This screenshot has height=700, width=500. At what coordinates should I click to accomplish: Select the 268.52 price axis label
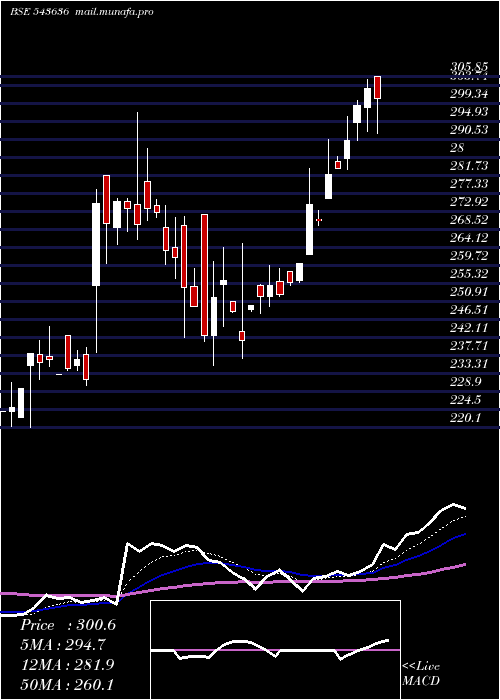click(x=469, y=220)
